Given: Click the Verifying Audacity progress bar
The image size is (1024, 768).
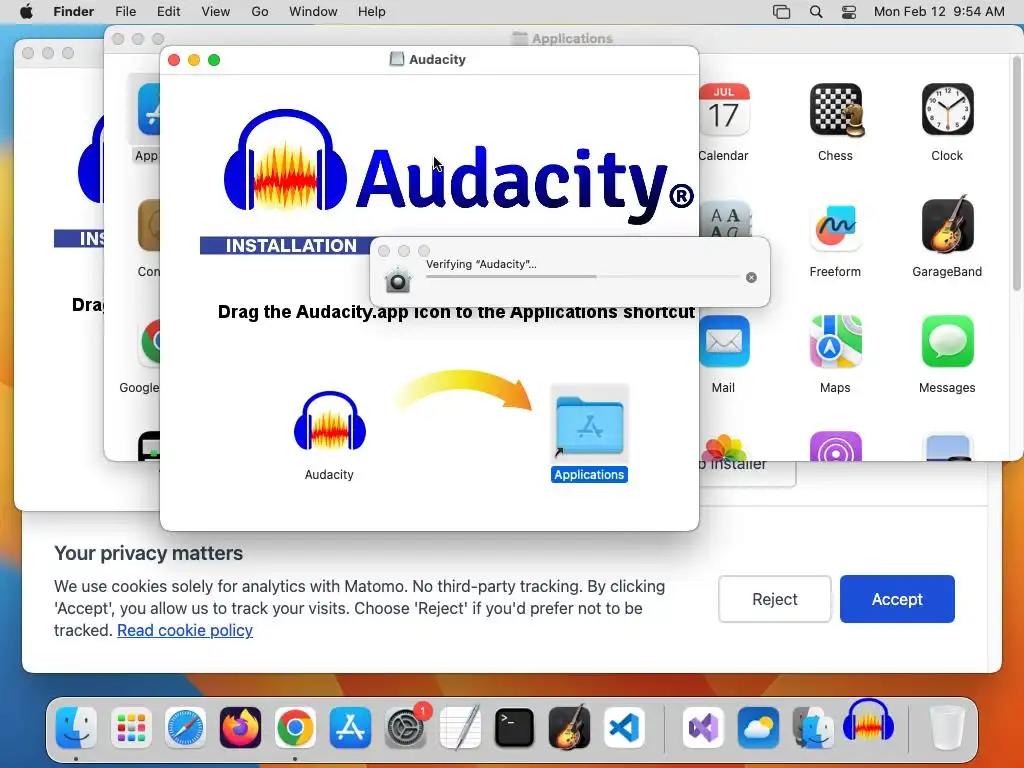Looking at the screenshot, I should point(582,277).
